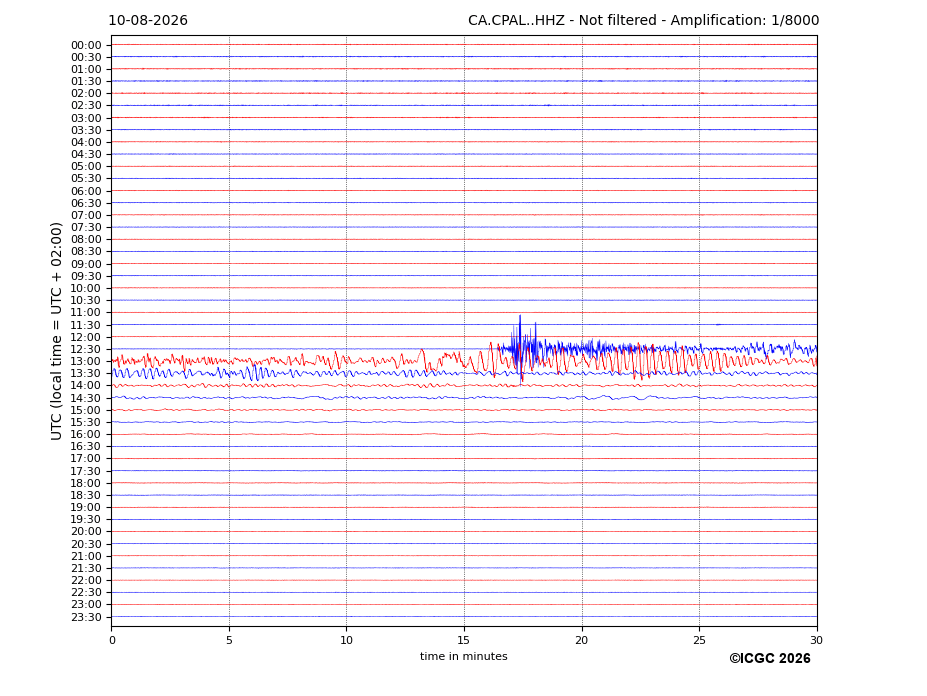Click the 02:30 time row label
The width and height of the screenshot is (927, 696).
click(x=86, y=105)
